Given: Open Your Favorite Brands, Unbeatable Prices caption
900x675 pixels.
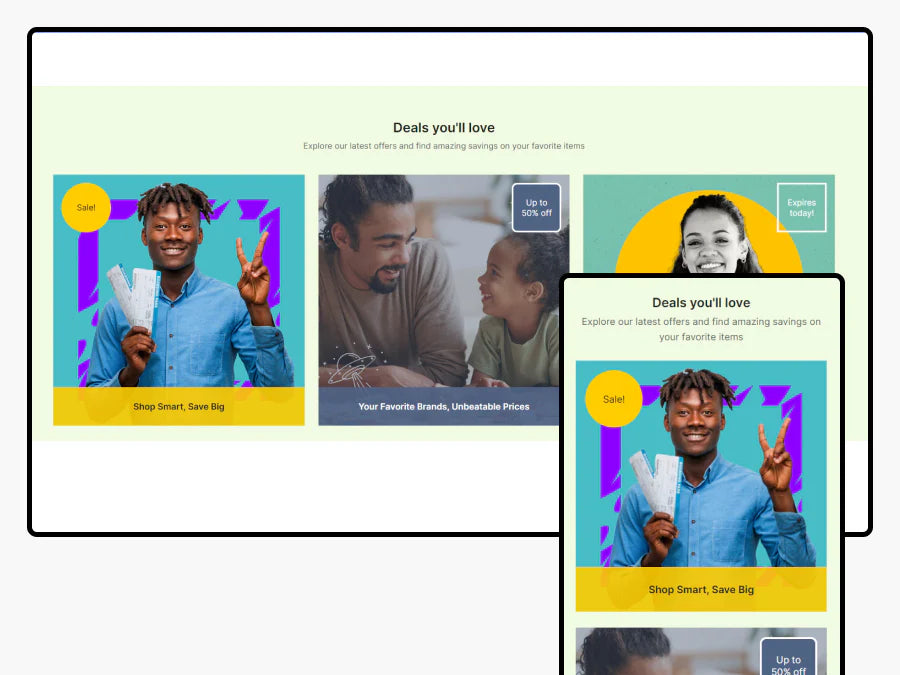Looking at the screenshot, I should pyautogui.click(x=443, y=407).
